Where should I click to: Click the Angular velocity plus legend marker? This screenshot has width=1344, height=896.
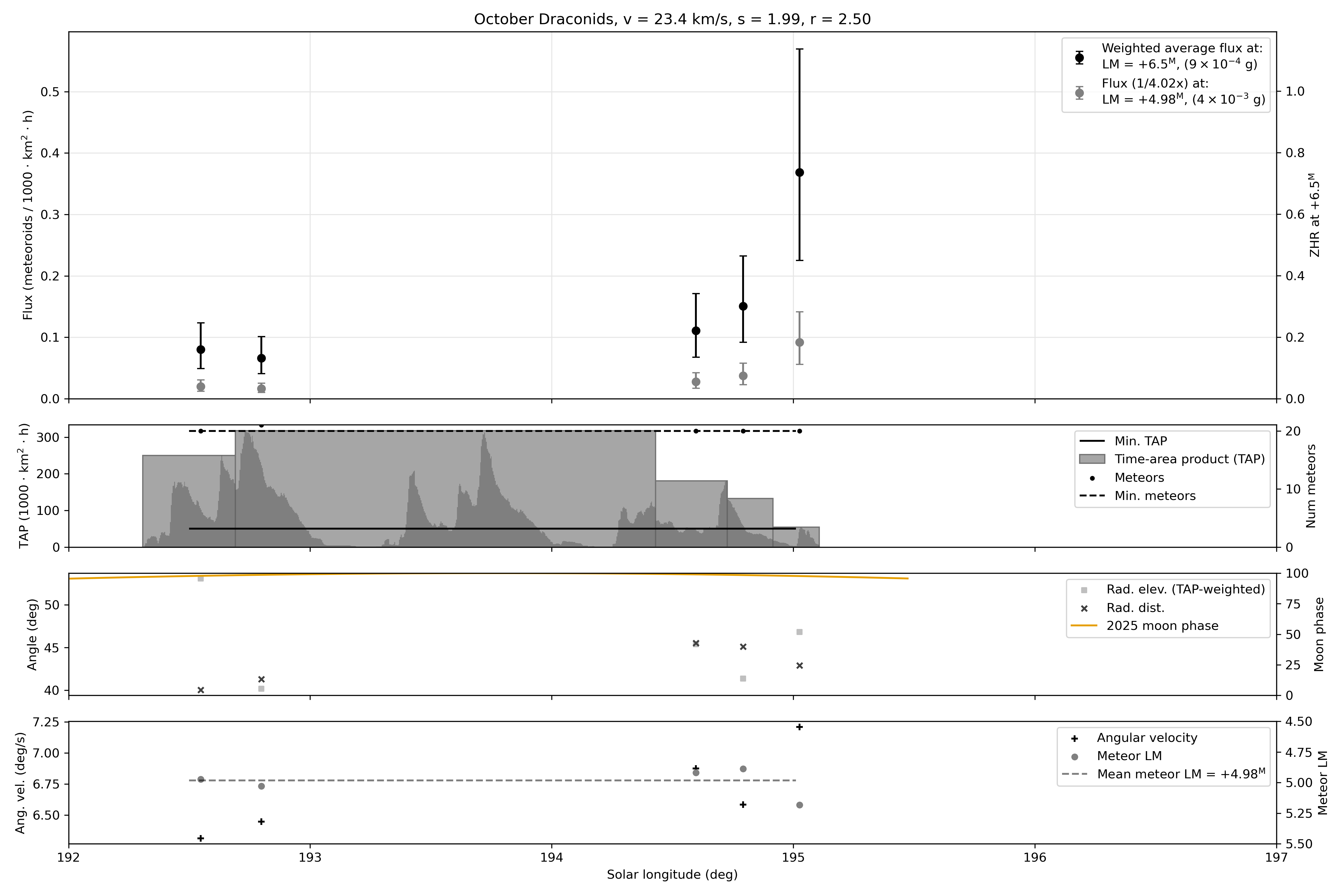pyautogui.click(x=1074, y=739)
